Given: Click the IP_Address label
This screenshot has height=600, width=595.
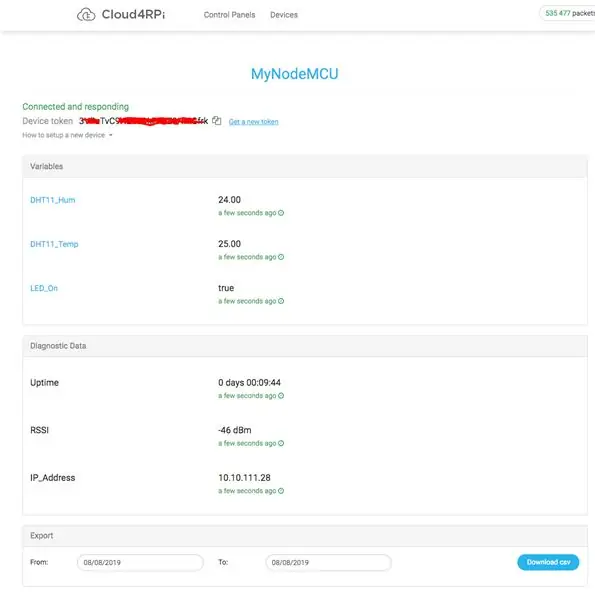Looking at the screenshot, I should (x=52, y=478).
